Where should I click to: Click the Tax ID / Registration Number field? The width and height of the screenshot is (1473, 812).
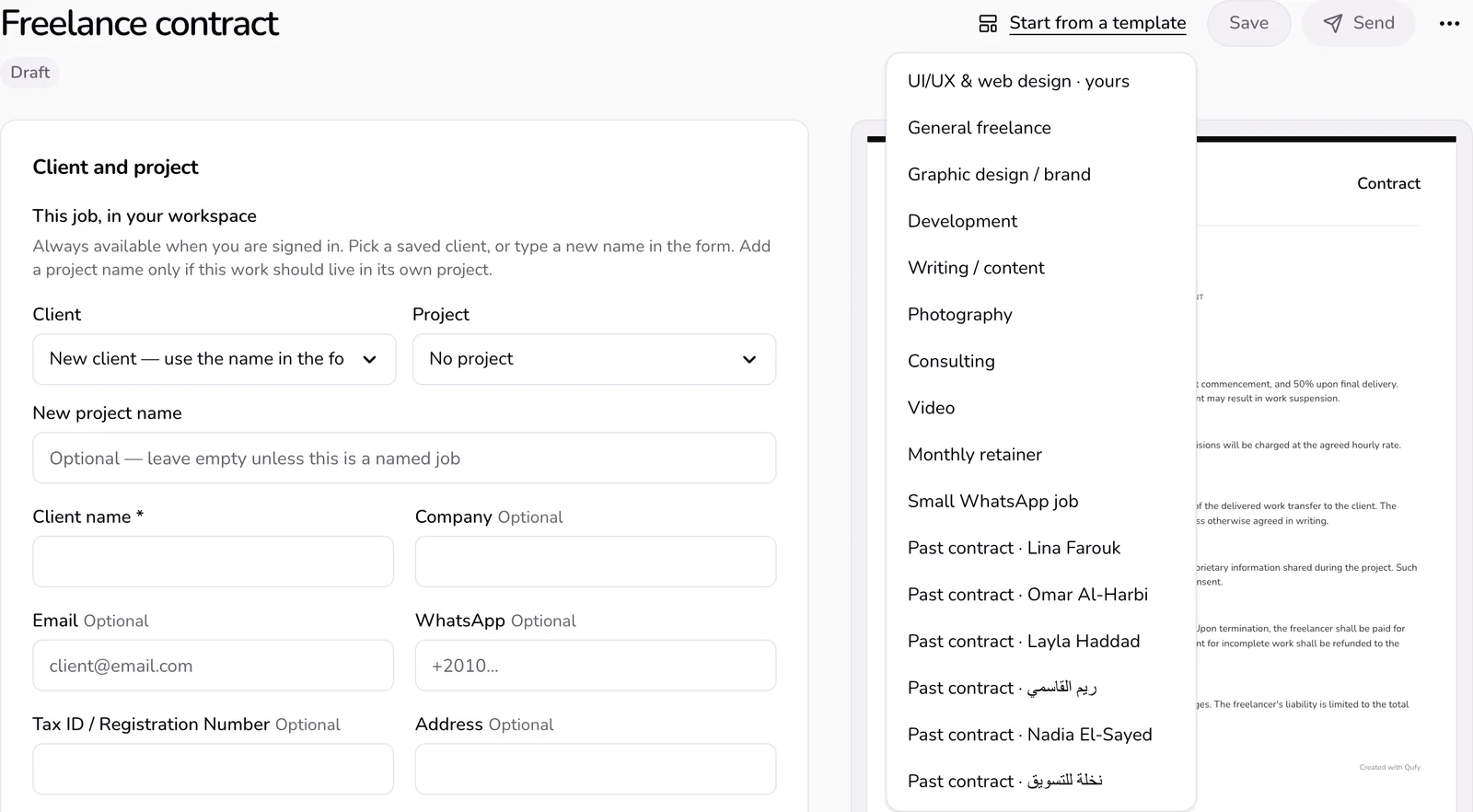[214, 770]
